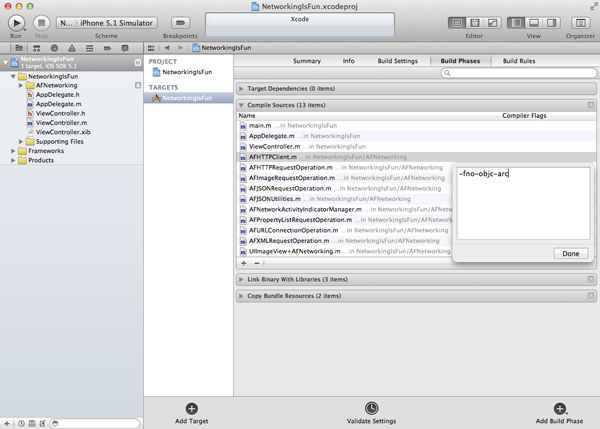
Task: Click Add Target button
Action: point(191,413)
